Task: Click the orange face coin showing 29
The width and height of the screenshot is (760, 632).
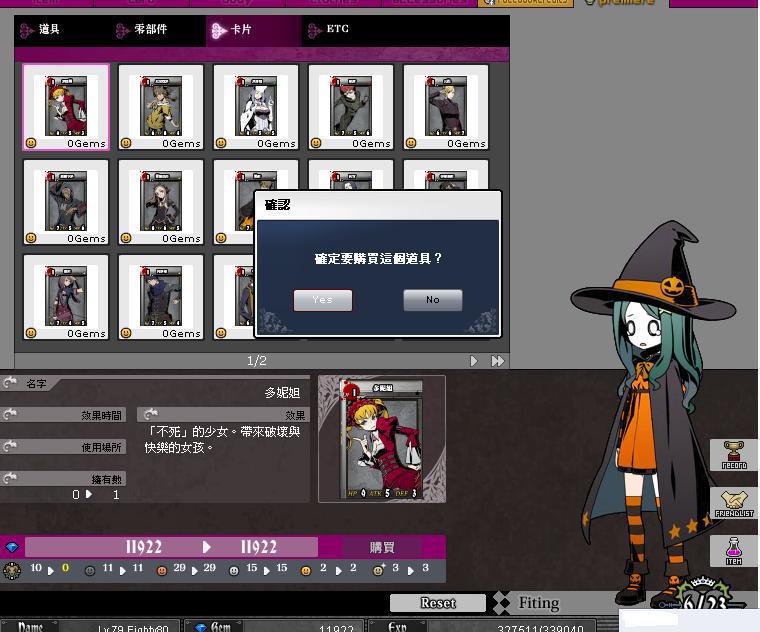Action: tap(162, 571)
